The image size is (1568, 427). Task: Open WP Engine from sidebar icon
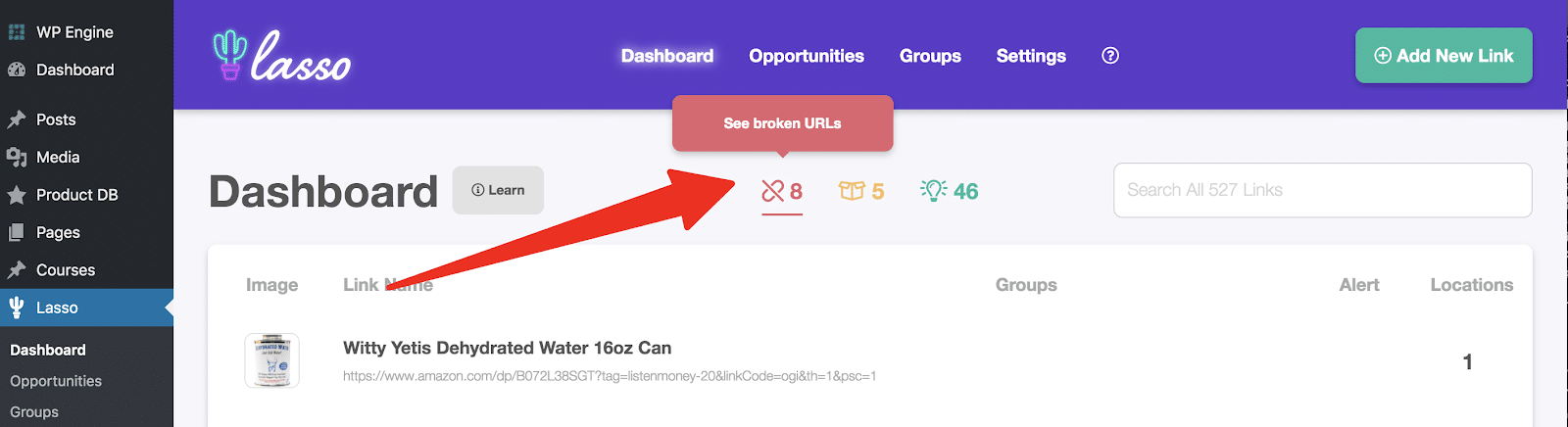[x=17, y=32]
